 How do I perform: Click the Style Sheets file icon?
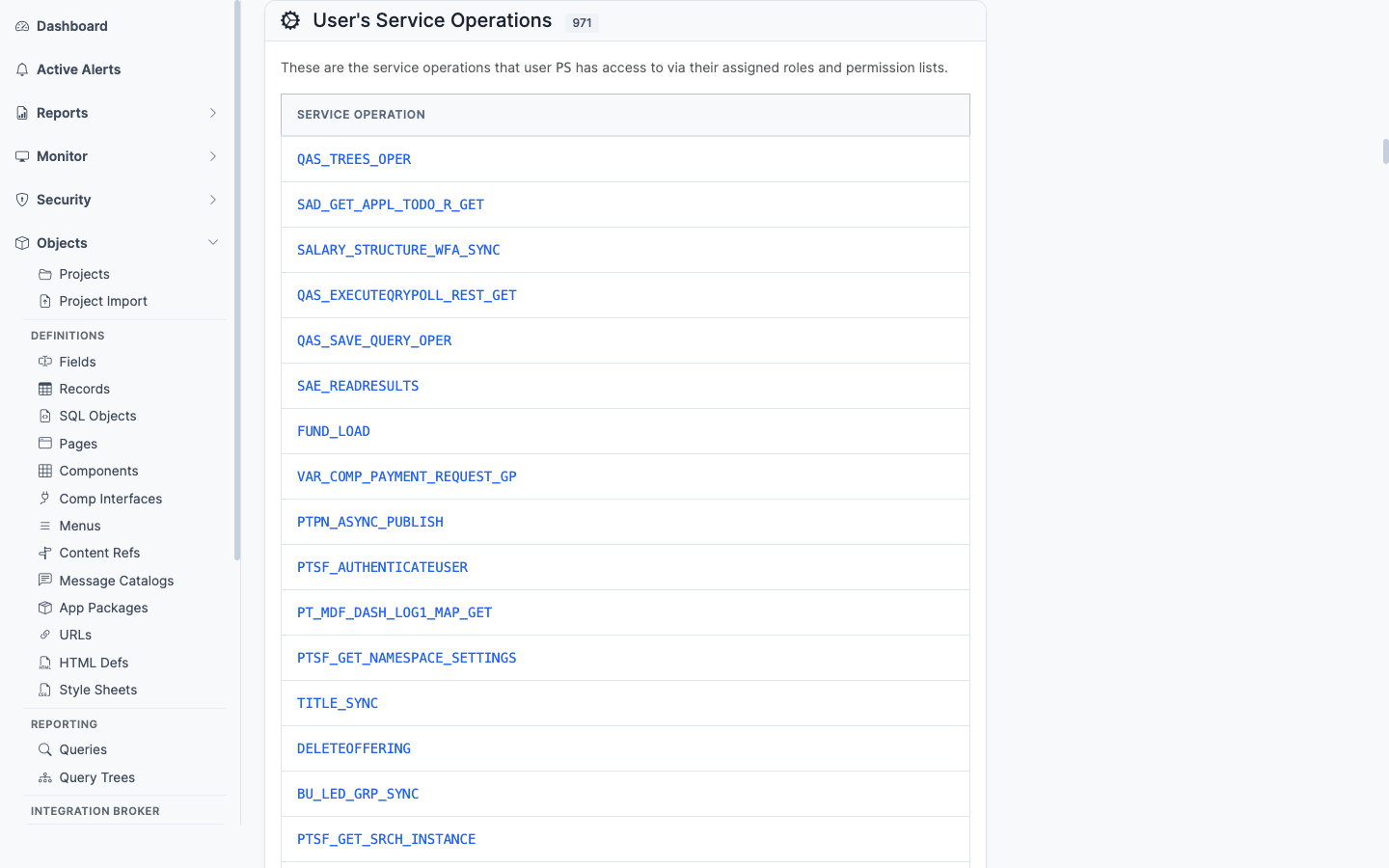[x=45, y=690]
